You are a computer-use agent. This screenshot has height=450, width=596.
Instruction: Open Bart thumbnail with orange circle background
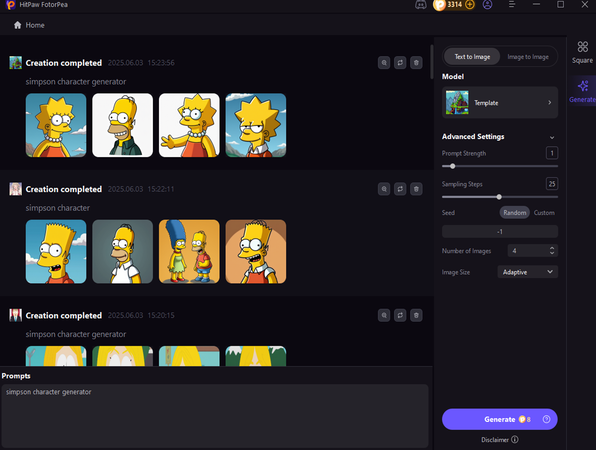[x=256, y=251]
